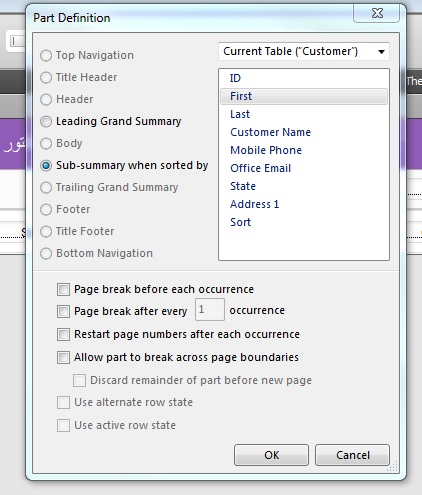
Task: Choose the First field in the list
Action: point(304,96)
